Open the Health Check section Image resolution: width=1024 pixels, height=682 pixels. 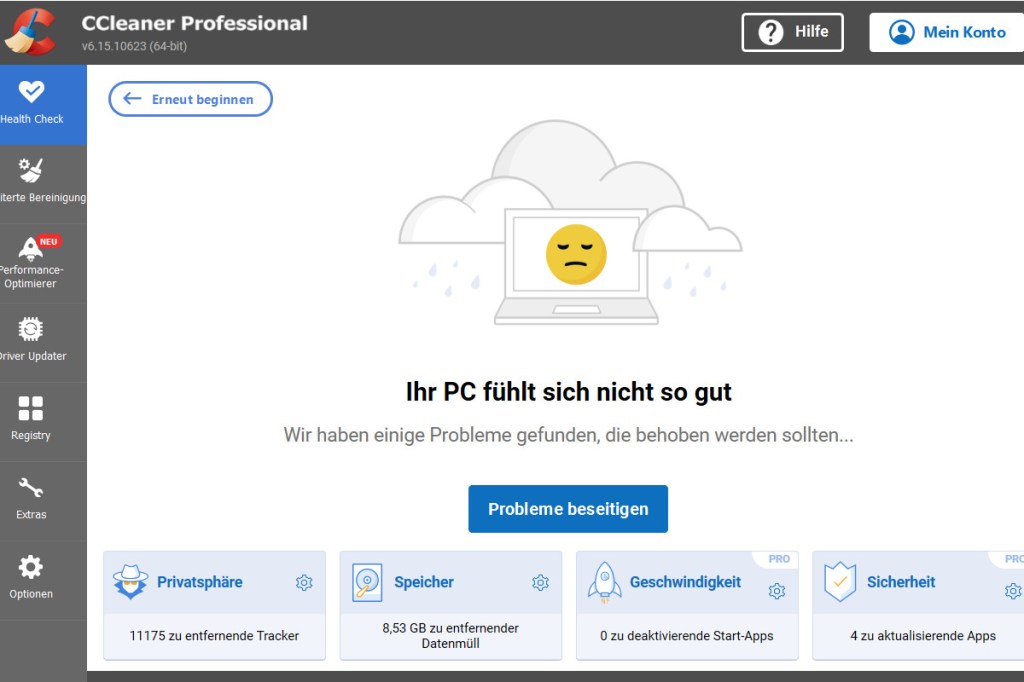click(43, 105)
